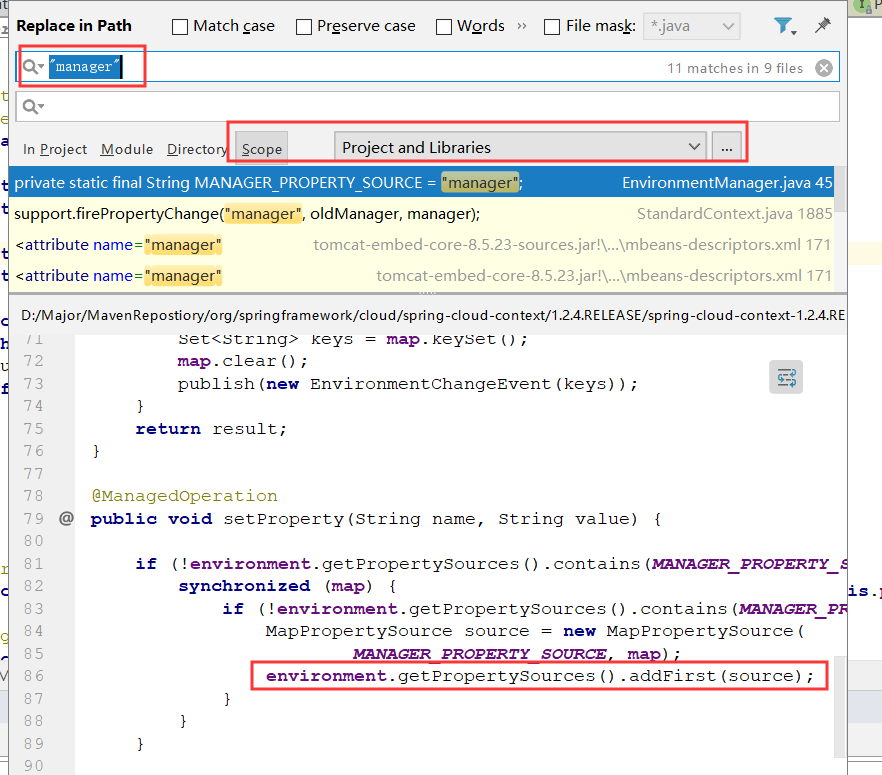Click the ... scope browse button
882x775 pixels.
click(727, 147)
